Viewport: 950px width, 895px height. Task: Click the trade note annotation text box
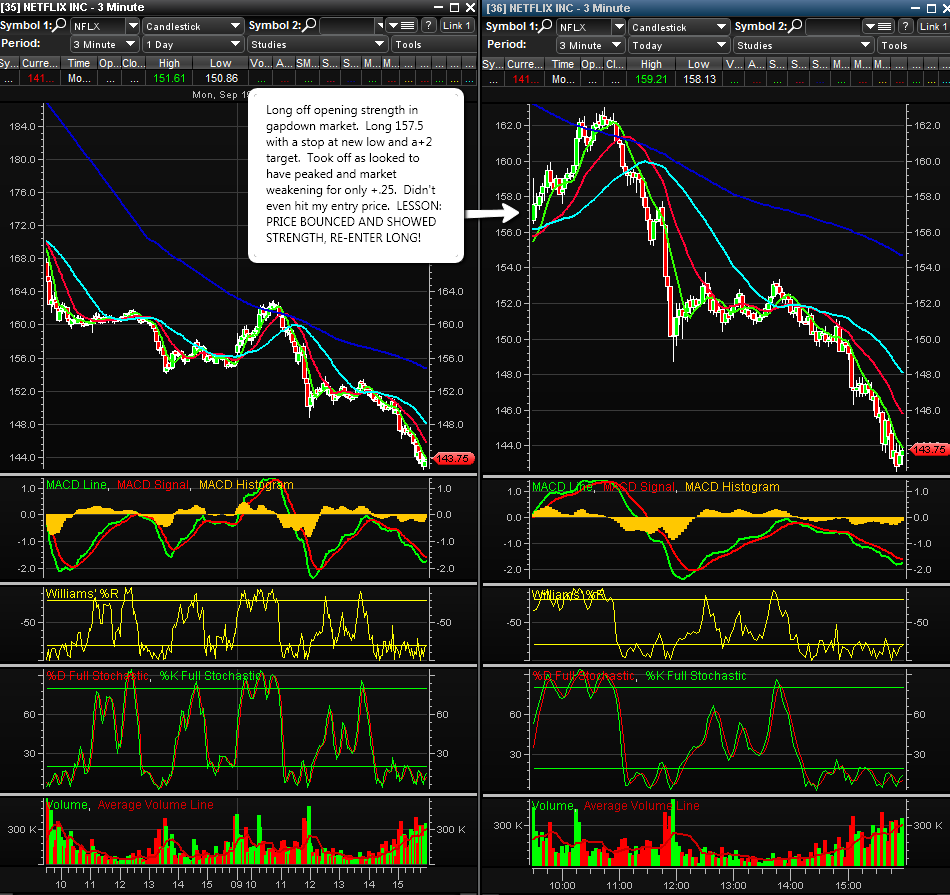pyautogui.click(x=356, y=176)
